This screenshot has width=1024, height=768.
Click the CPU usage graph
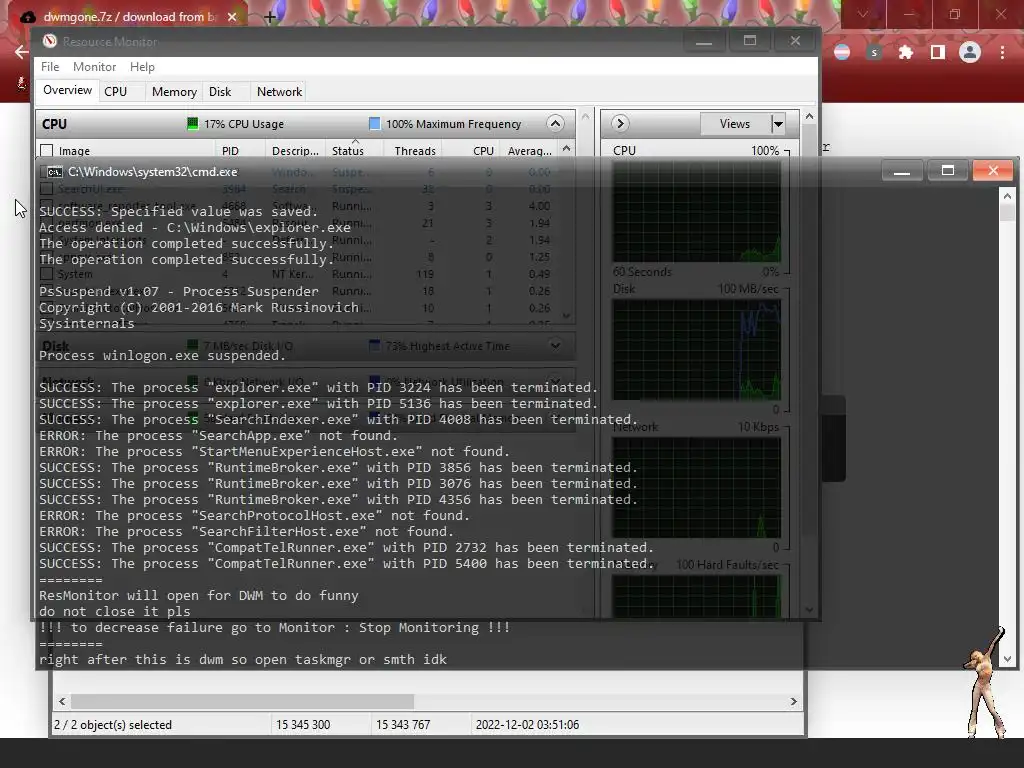(696, 211)
